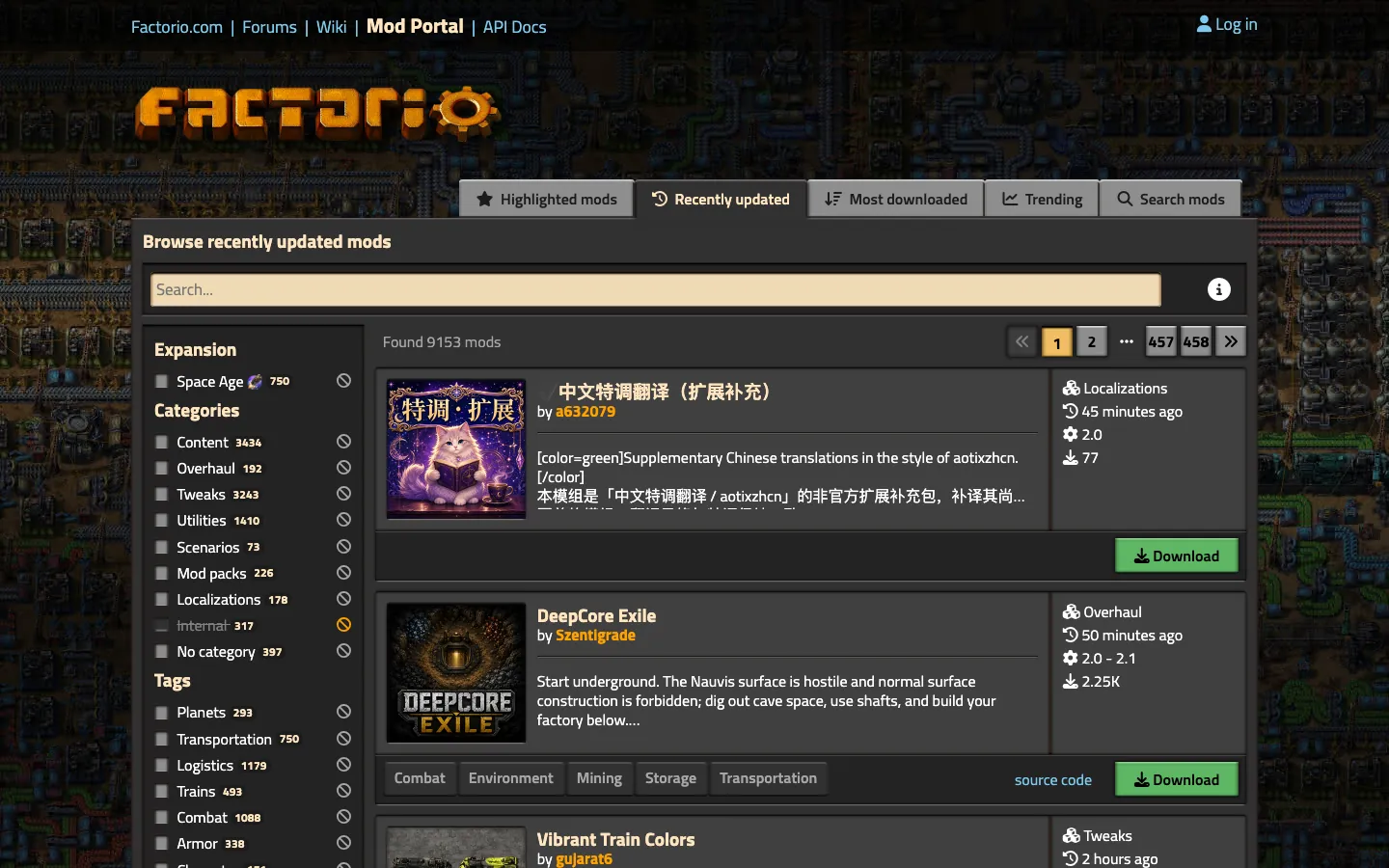The height and width of the screenshot is (868, 1389).
Task: Click Log in
Action: [x=1227, y=24]
